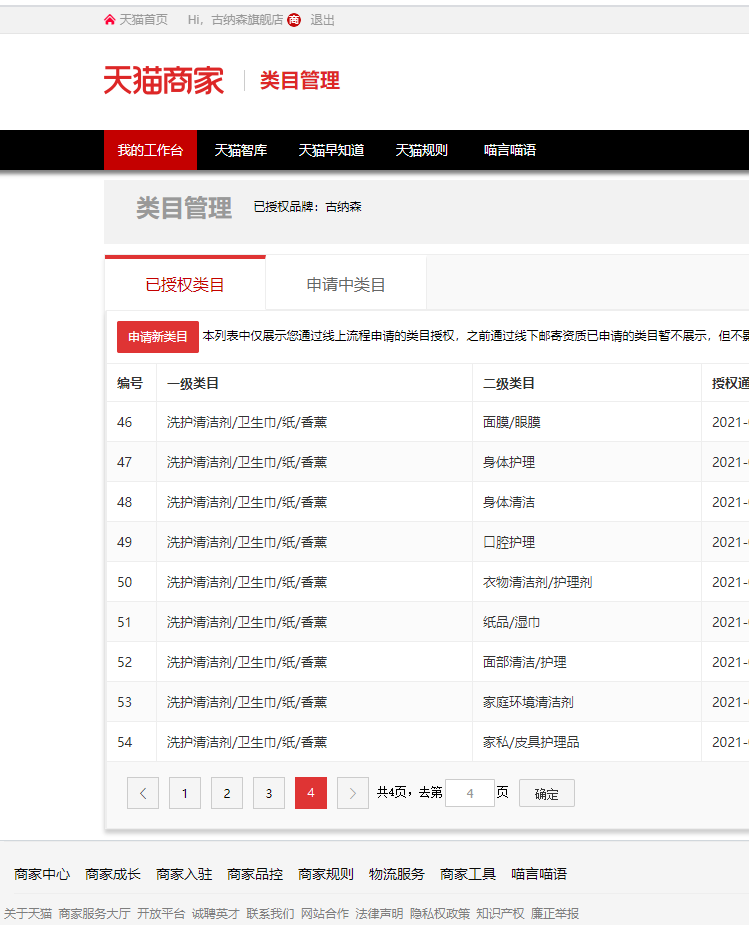This screenshot has width=749, height=925.
Task: Open 商家规则 footer link
Action: (x=326, y=874)
